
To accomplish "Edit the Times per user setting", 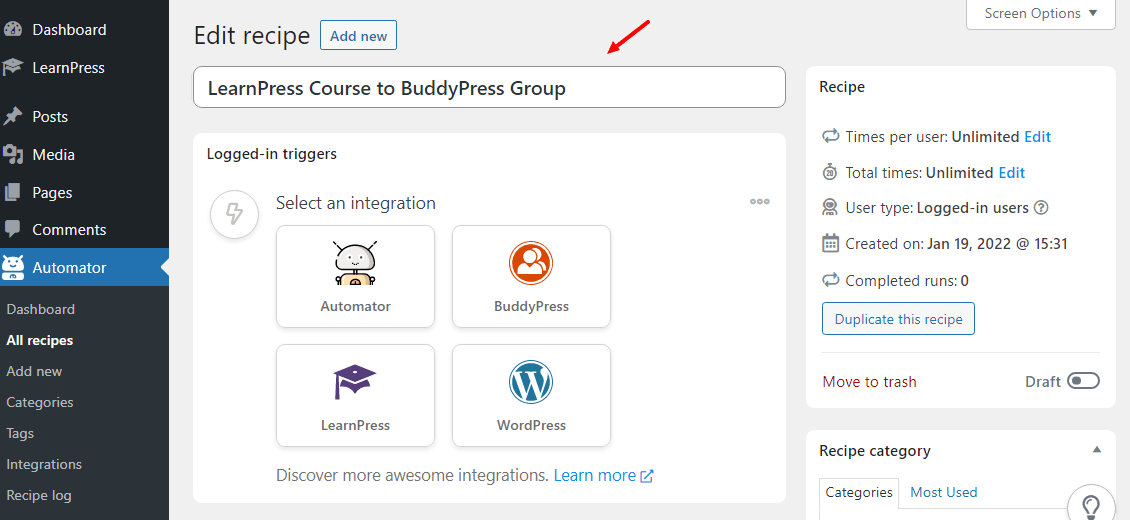I will (x=1037, y=136).
